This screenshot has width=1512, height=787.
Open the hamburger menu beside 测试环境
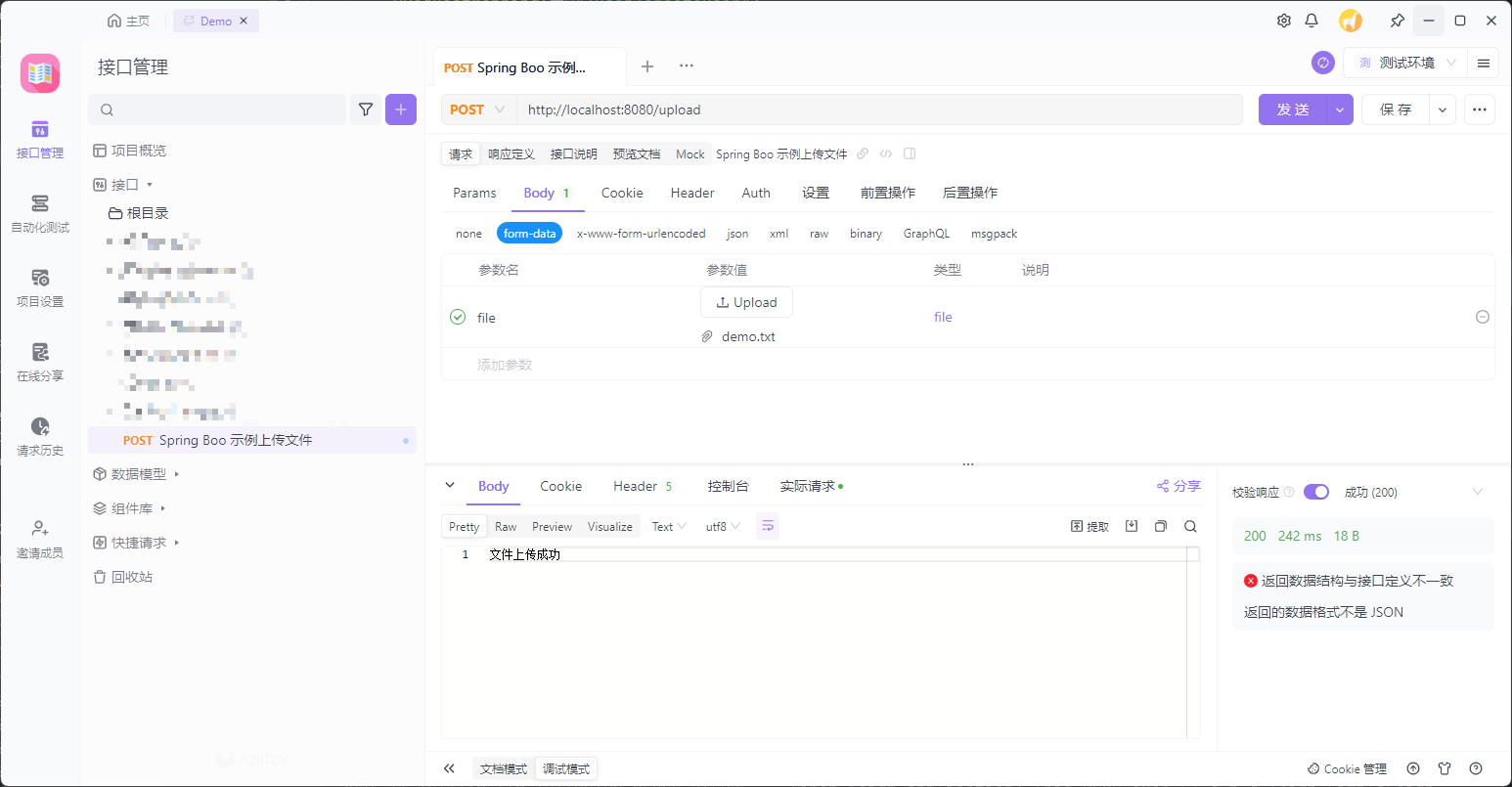click(1484, 63)
